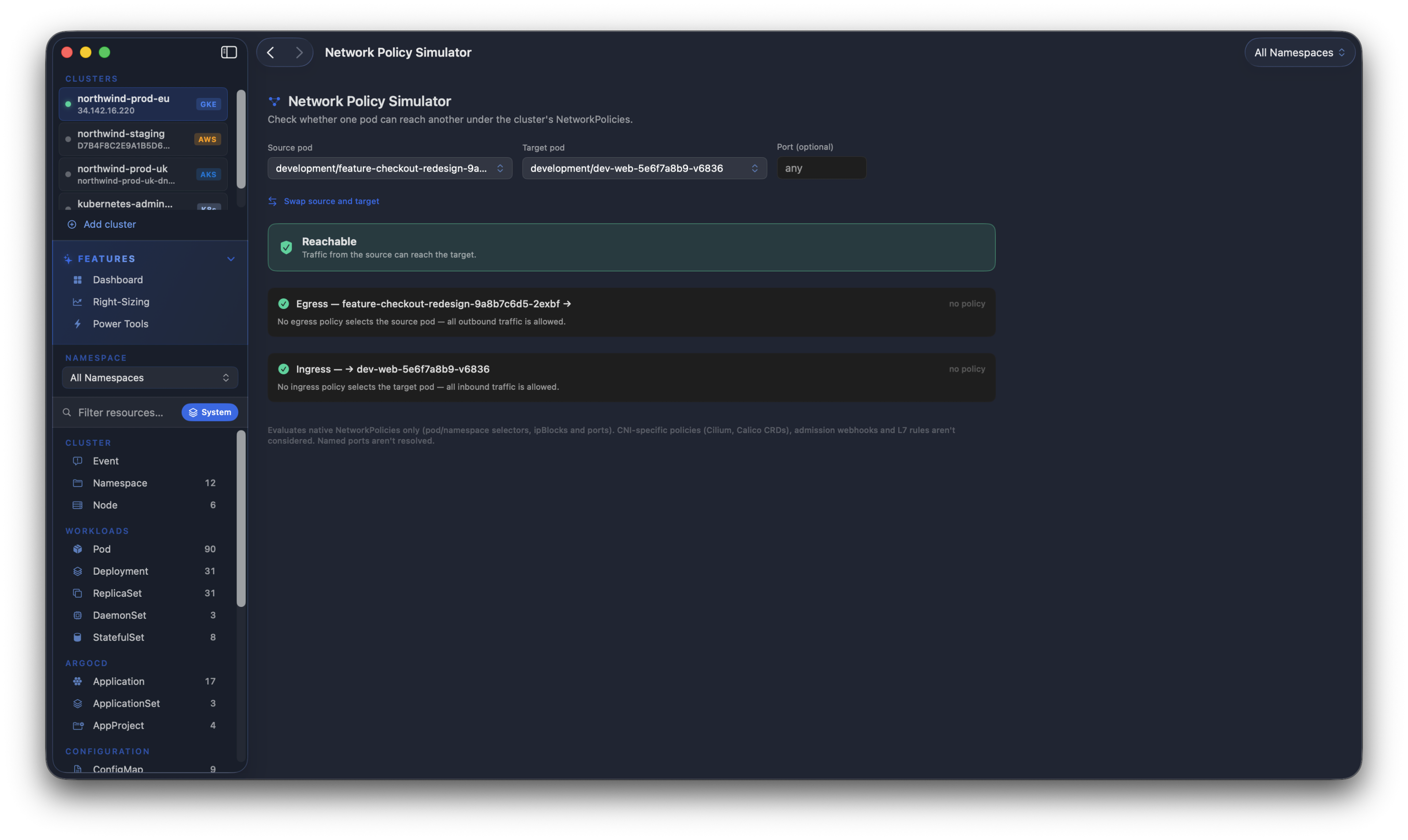This screenshot has height=840, width=1408.
Task: Click the Add cluster plus icon
Action: tap(72, 224)
